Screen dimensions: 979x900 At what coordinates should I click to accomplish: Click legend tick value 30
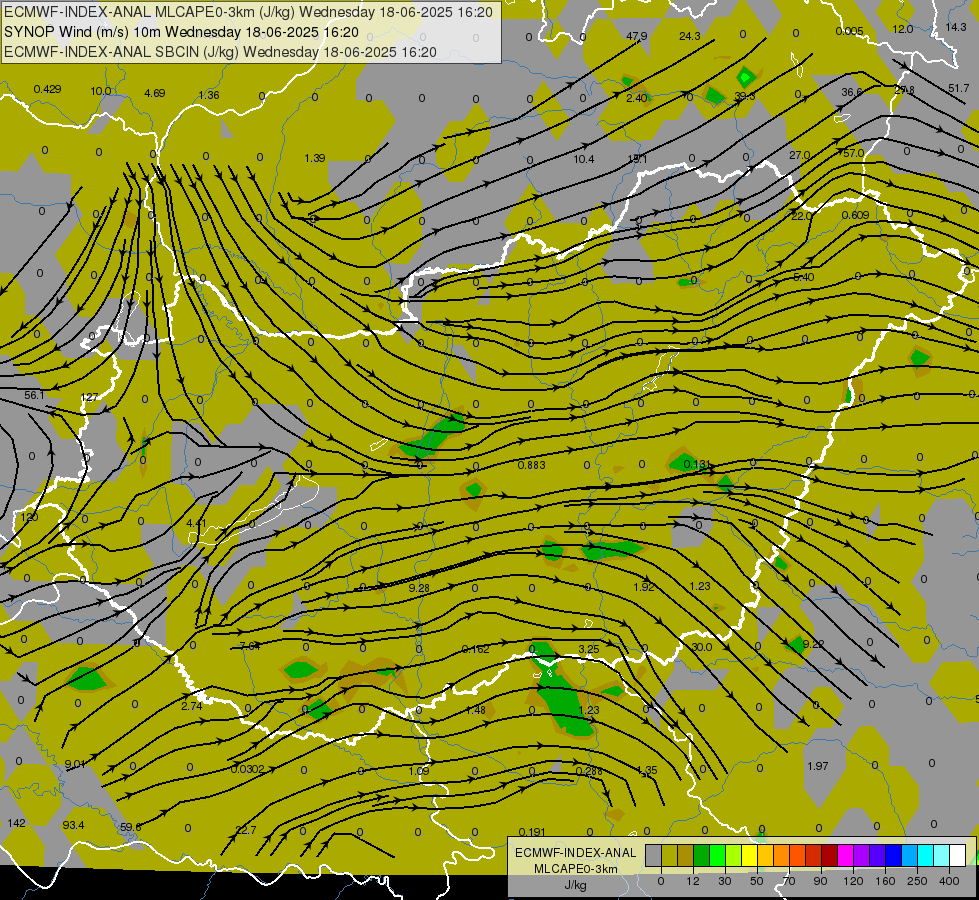[724, 881]
